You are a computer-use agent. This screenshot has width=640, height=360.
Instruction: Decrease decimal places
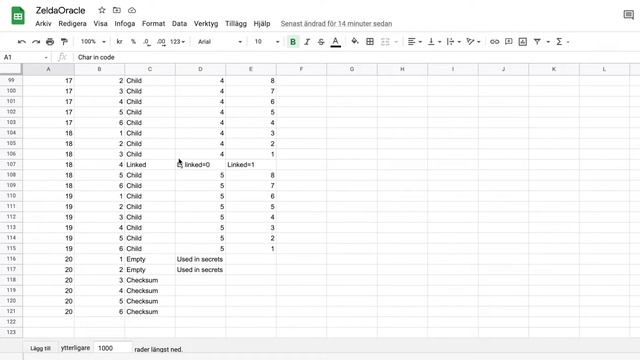[147, 42]
